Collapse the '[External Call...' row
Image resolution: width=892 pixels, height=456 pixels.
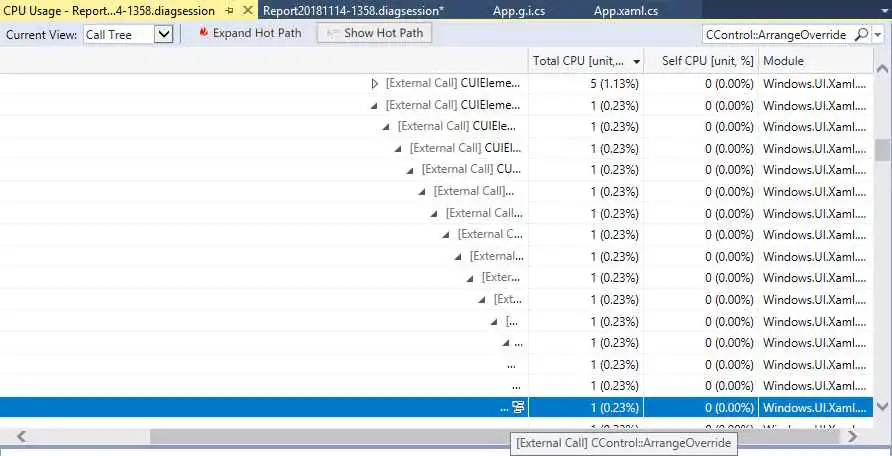coord(433,214)
